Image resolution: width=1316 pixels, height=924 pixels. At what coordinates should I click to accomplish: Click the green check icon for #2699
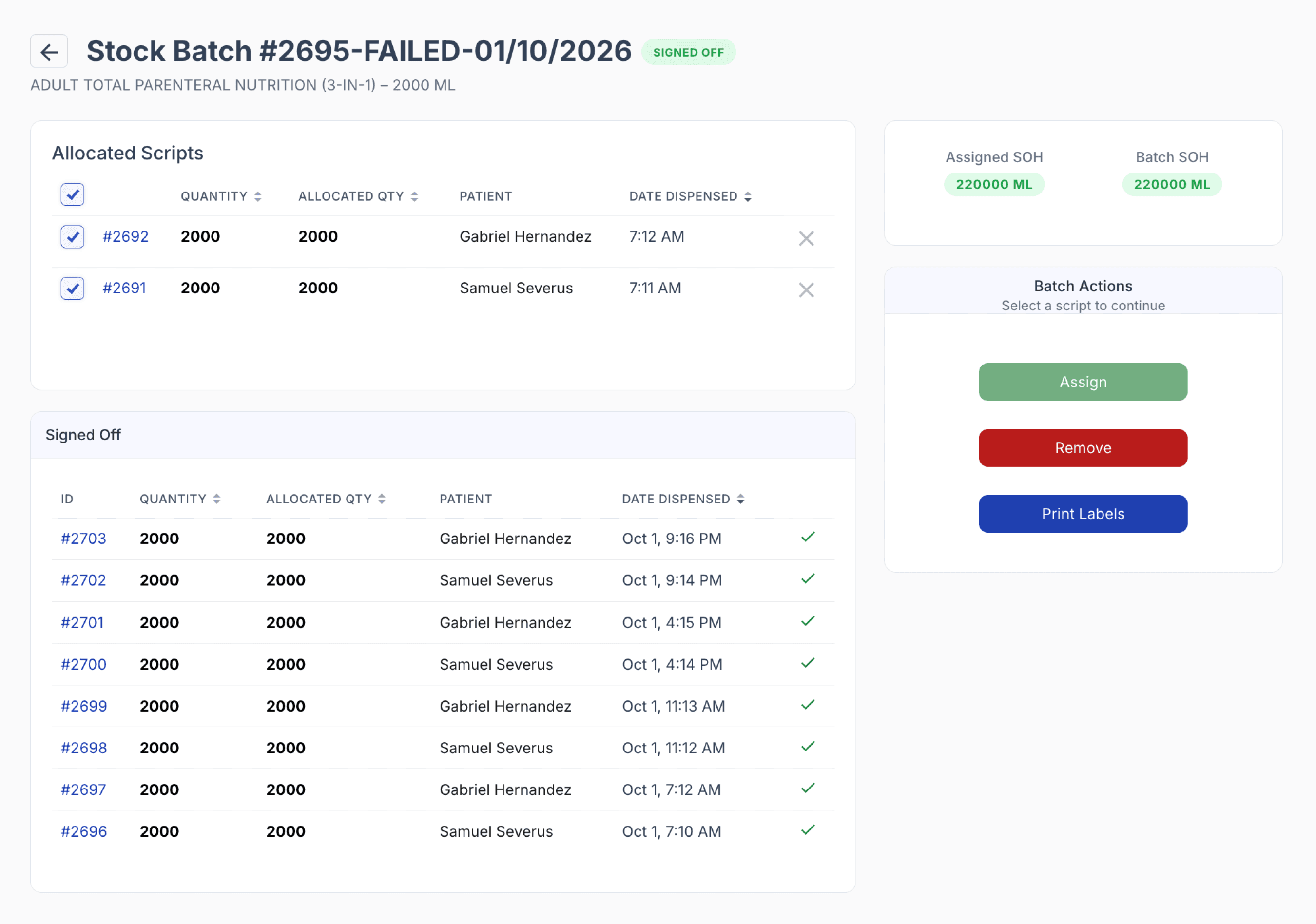(808, 705)
